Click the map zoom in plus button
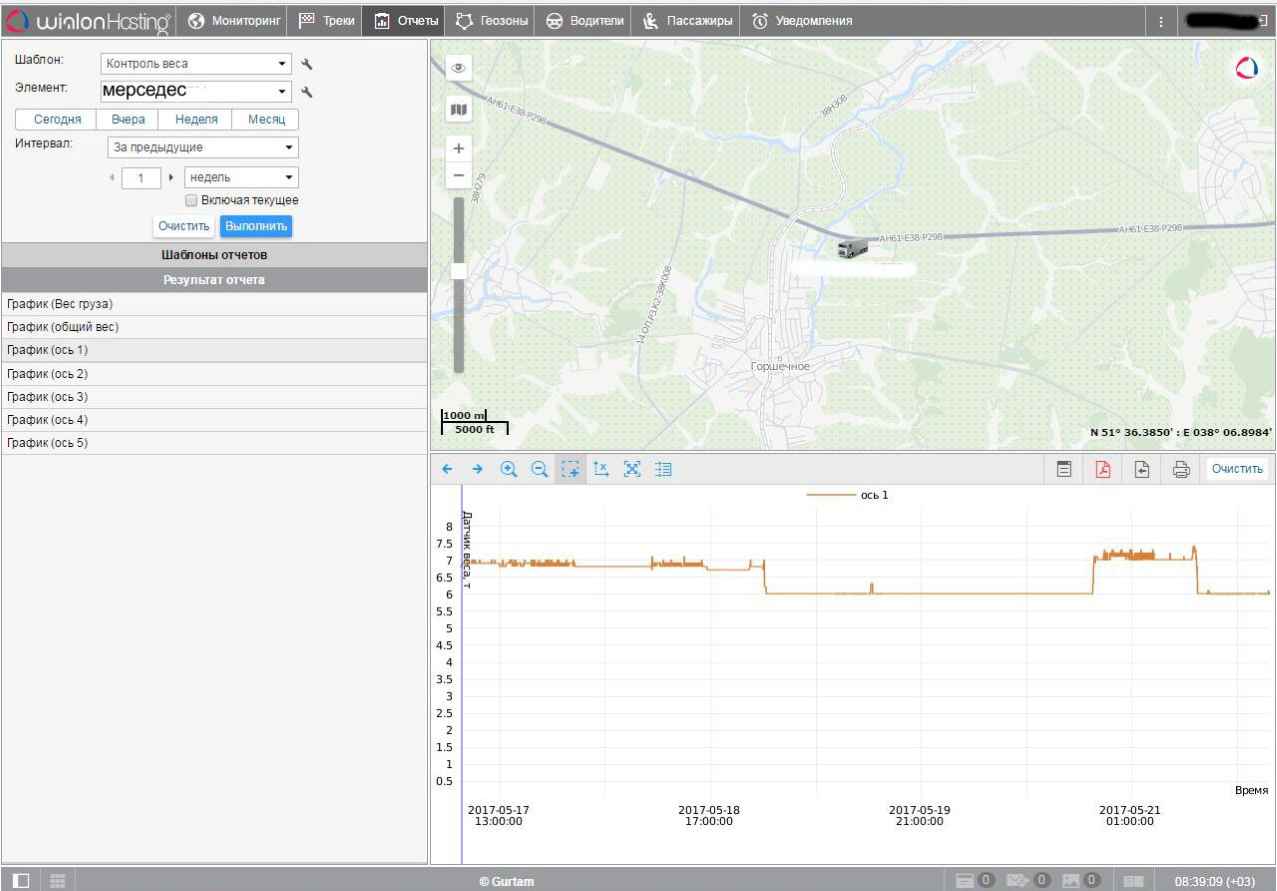The width and height of the screenshot is (1277, 891). (459, 148)
